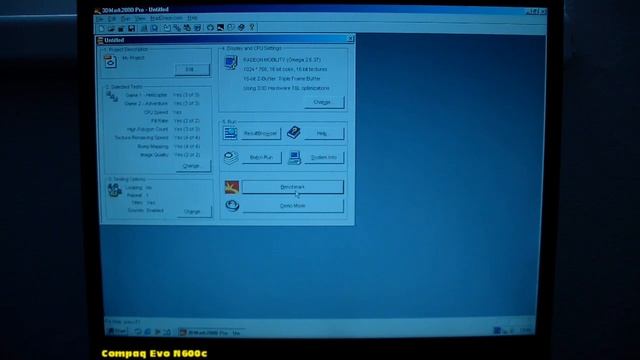640x360 pixels.
Task: Click the 'My Project' description text
Action: pyautogui.click(x=134, y=58)
